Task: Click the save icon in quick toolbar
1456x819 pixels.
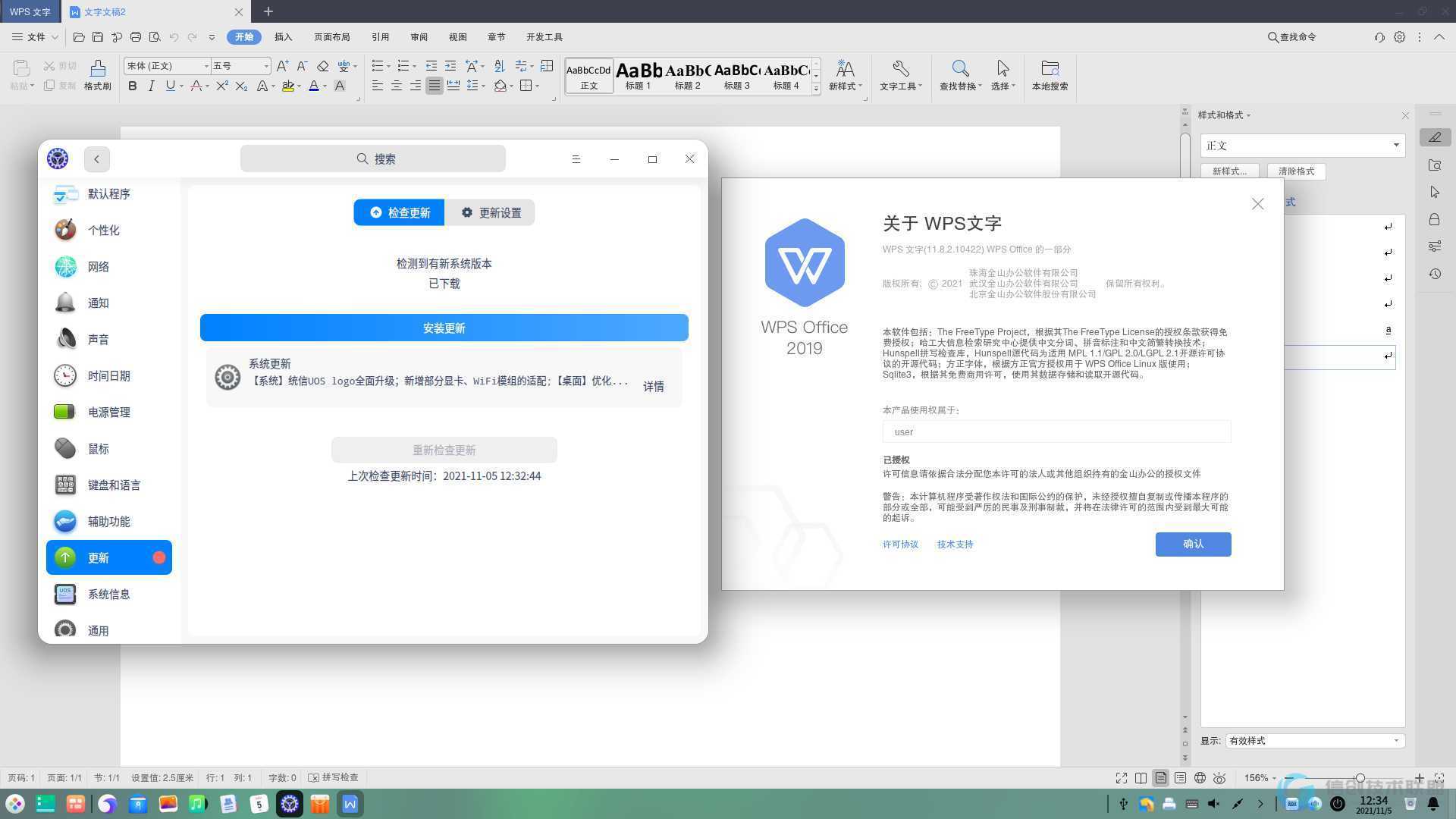Action: [x=98, y=37]
